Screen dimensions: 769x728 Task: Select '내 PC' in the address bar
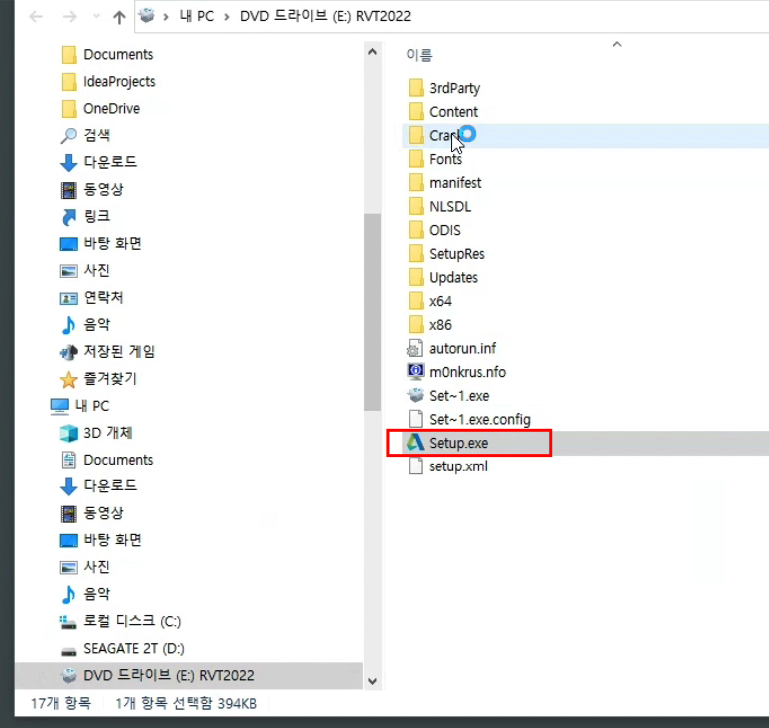[197, 16]
